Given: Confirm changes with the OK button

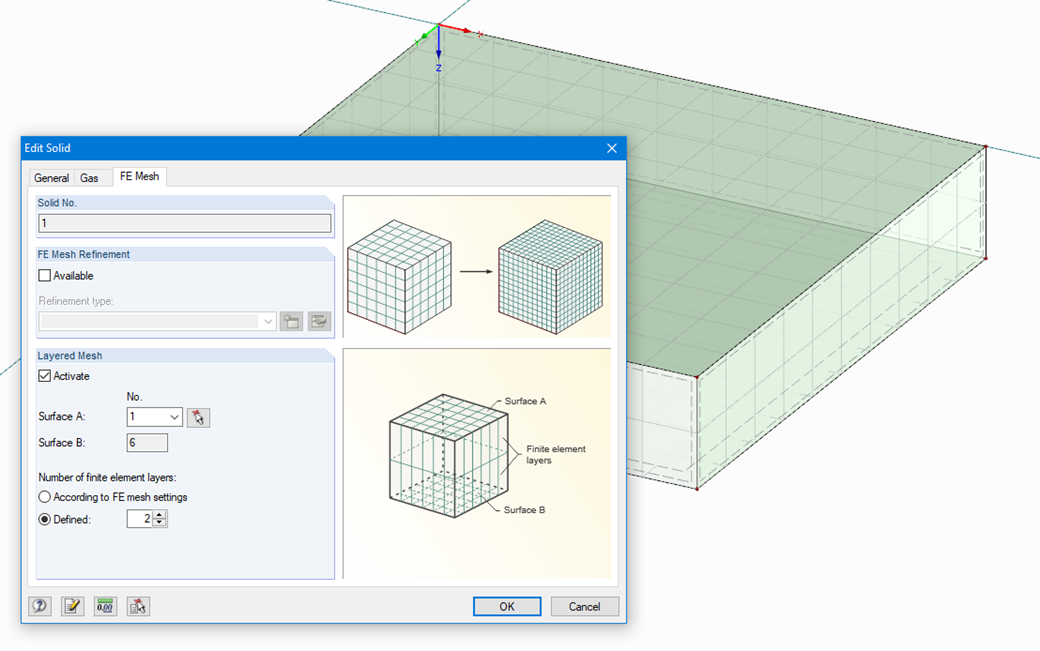Looking at the screenshot, I should coord(506,605).
